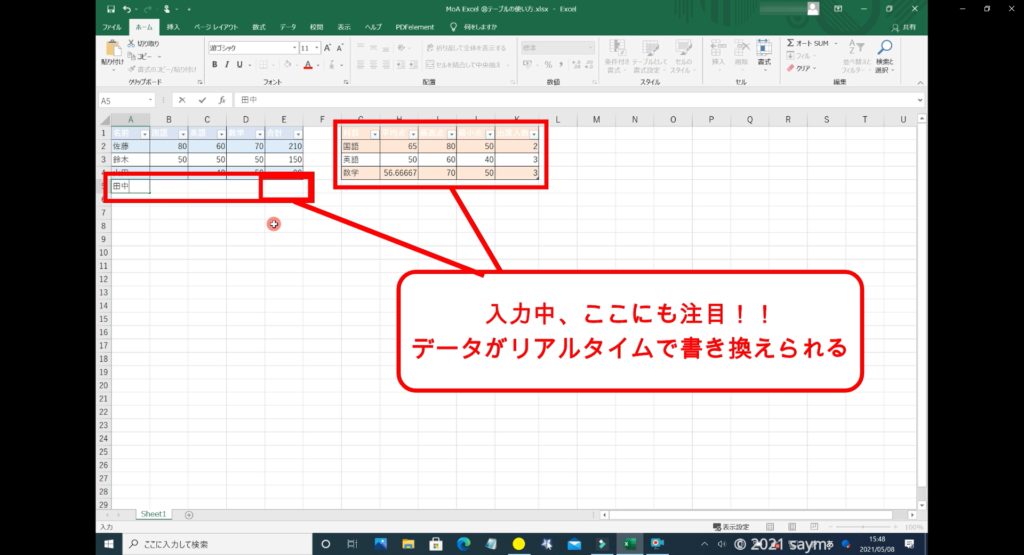Open Find and Select magnifier icon
Viewport: 1024px width, 555px height.
click(x=884, y=47)
